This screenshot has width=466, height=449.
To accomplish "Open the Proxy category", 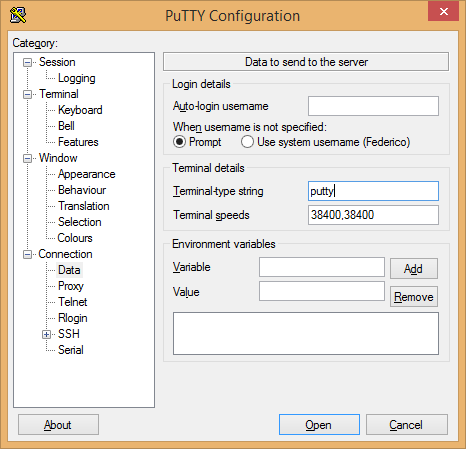I will click(x=71, y=286).
